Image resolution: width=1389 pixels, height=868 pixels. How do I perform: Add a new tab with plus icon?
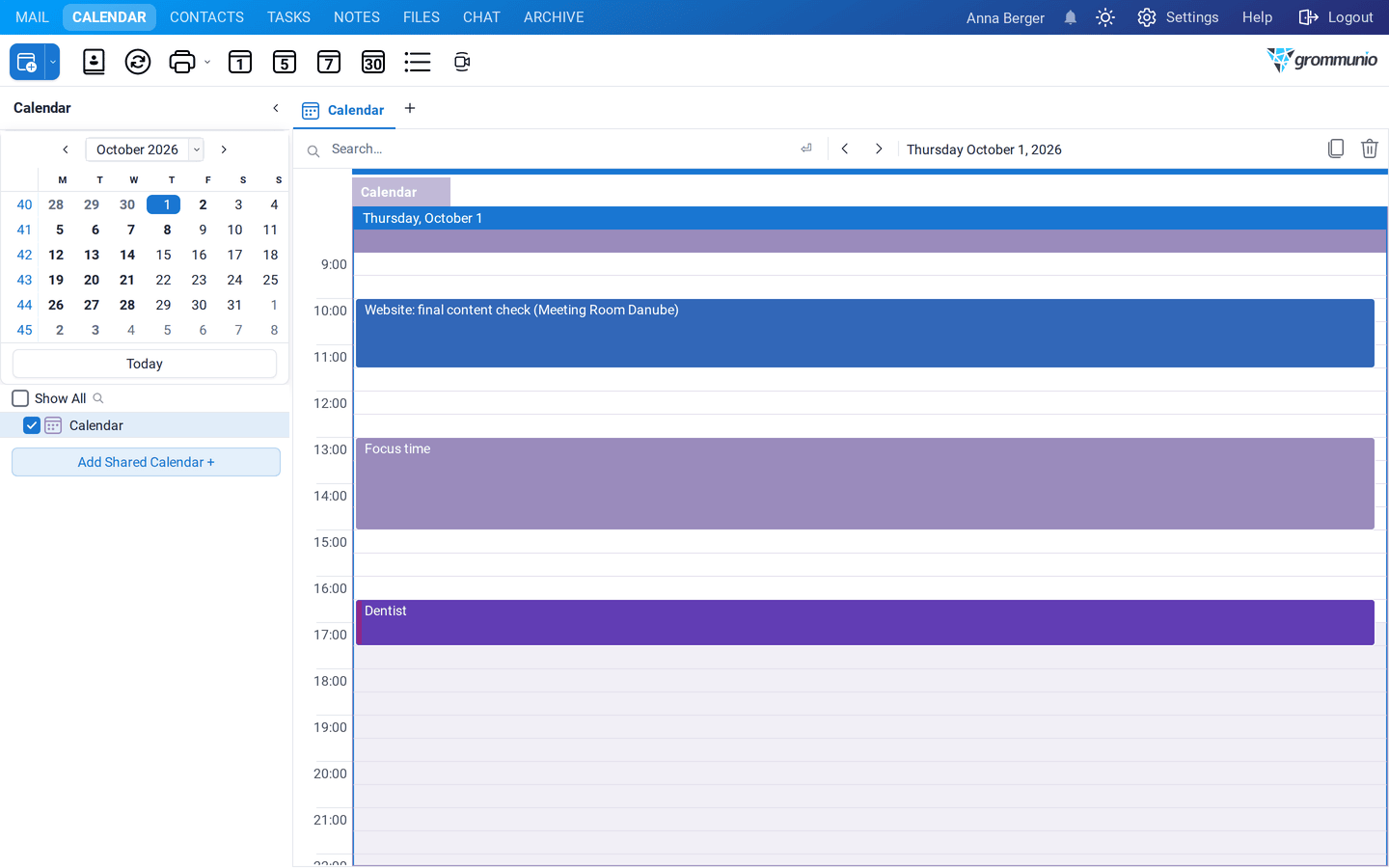410,108
